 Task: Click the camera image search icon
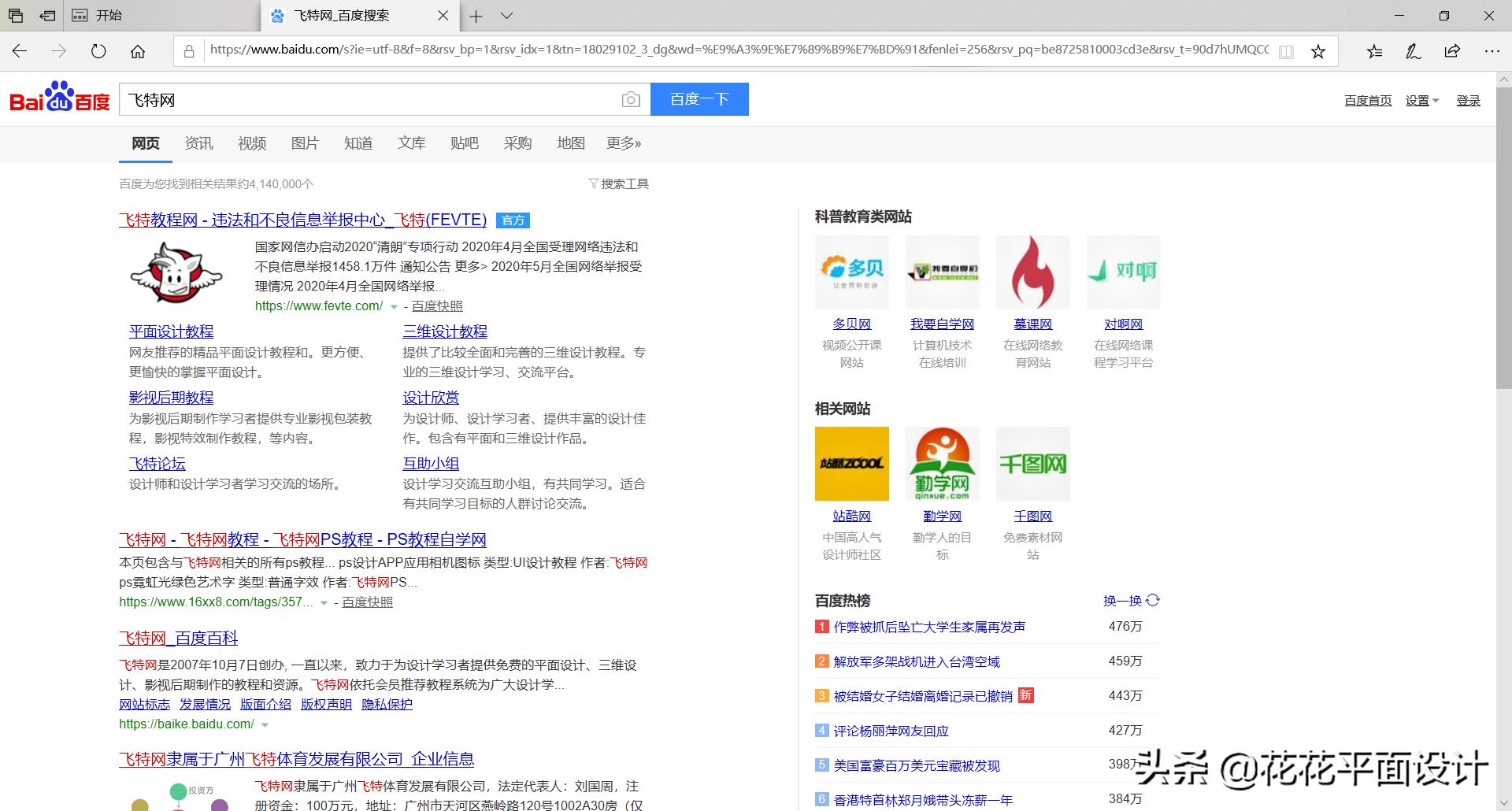[631, 99]
